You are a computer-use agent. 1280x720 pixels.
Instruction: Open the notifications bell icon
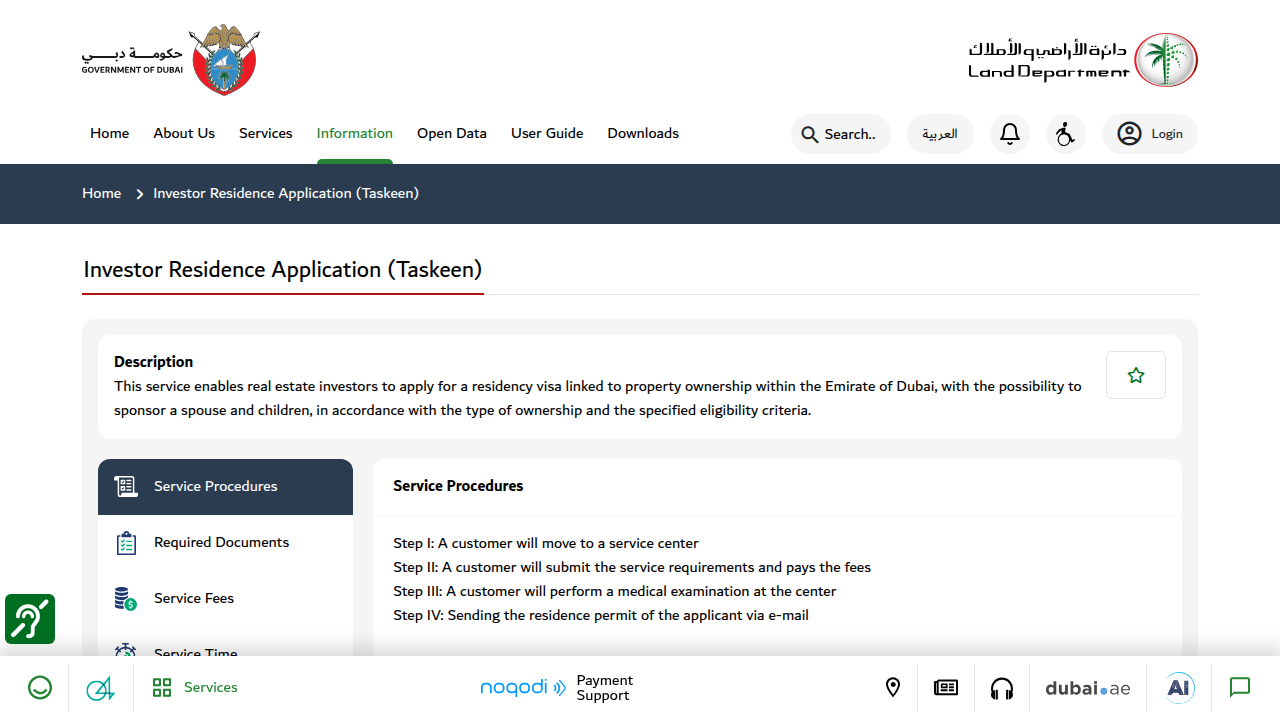tap(1010, 134)
